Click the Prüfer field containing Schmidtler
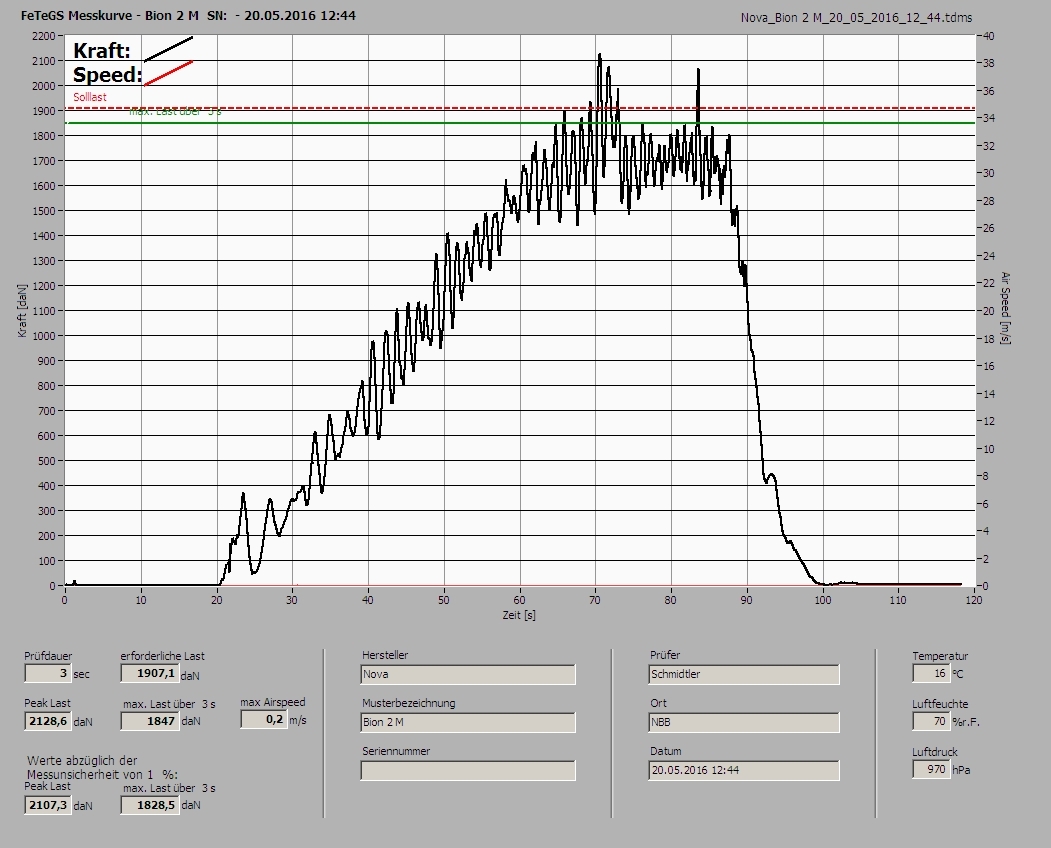This screenshot has width=1051, height=848. tap(744, 674)
